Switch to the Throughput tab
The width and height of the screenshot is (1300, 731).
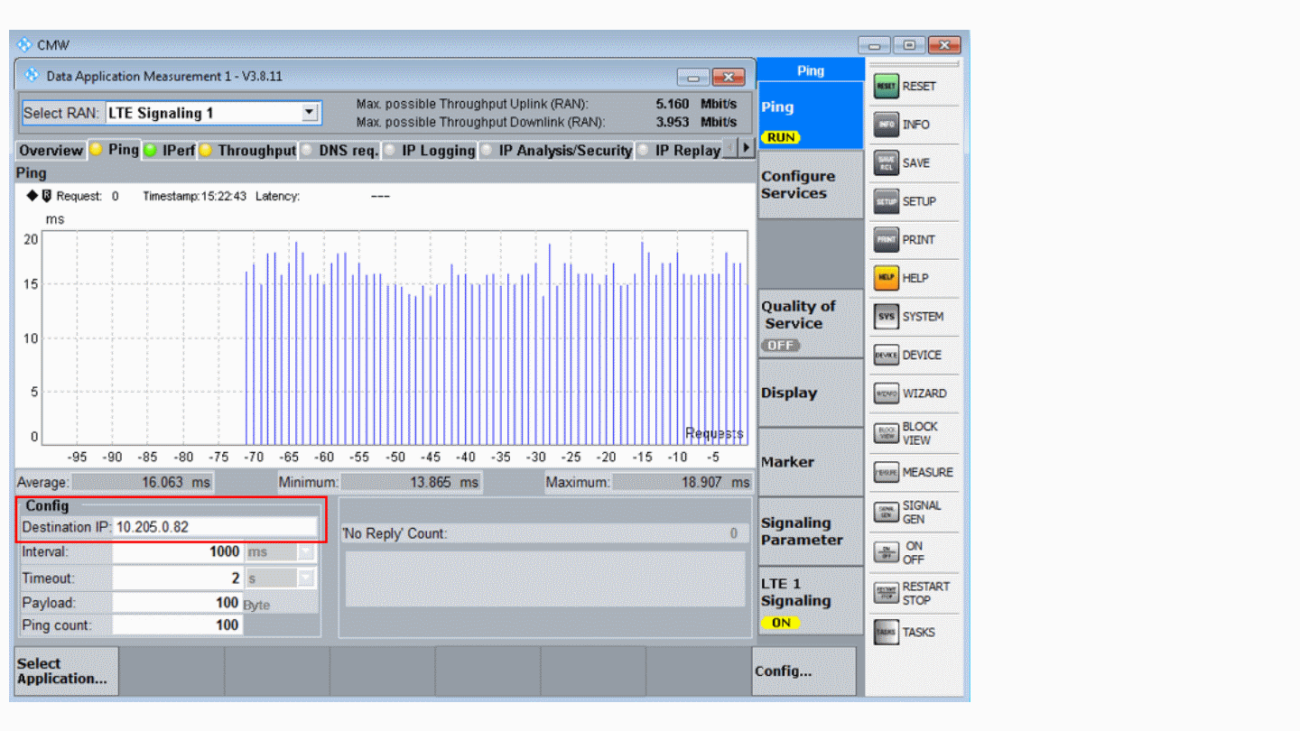[247, 150]
